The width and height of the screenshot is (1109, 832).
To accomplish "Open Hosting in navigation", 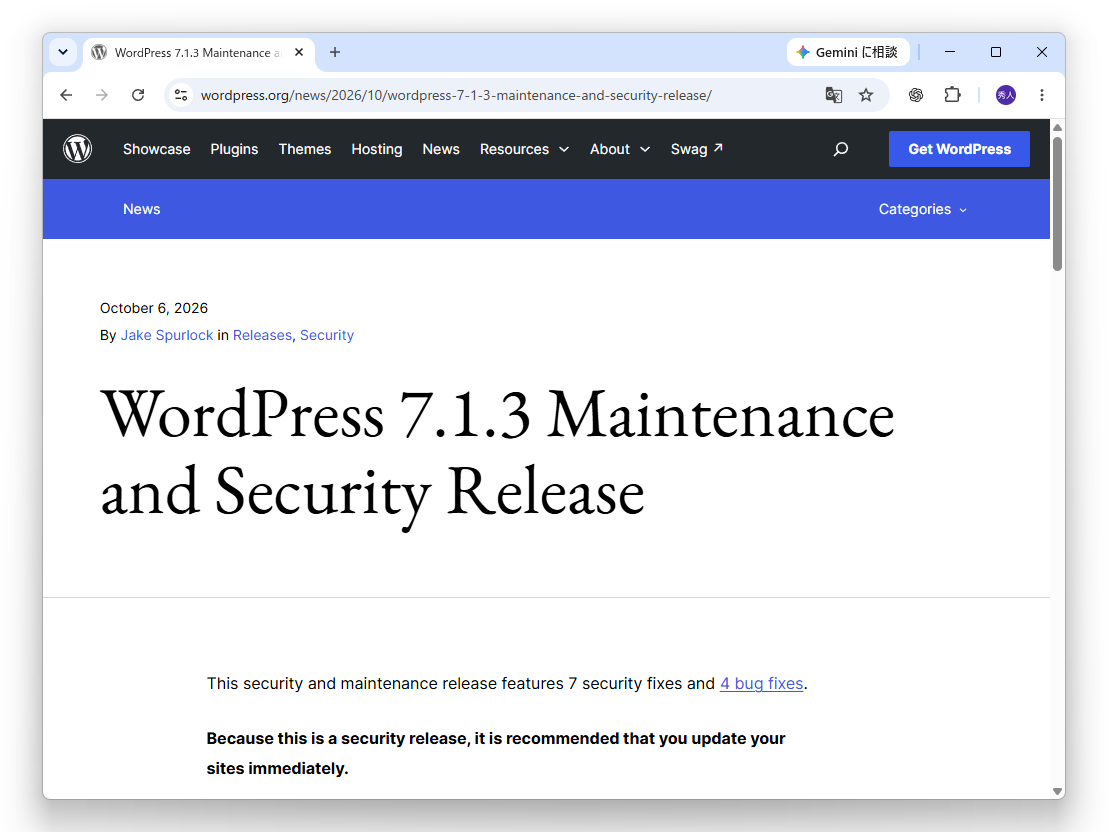I will click(377, 149).
